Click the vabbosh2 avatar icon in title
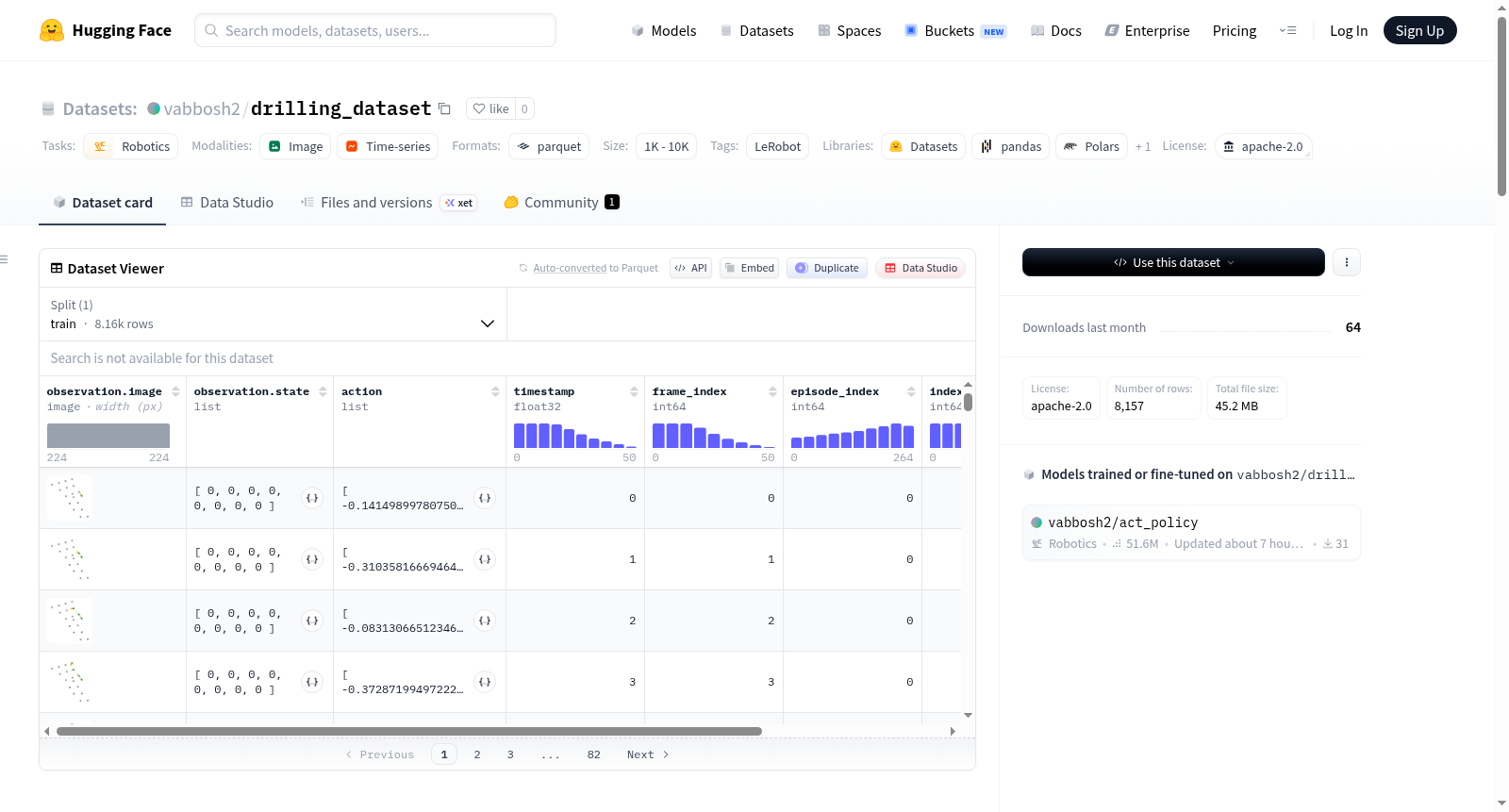Image resolution: width=1509 pixels, height=812 pixels. click(x=154, y=108)
